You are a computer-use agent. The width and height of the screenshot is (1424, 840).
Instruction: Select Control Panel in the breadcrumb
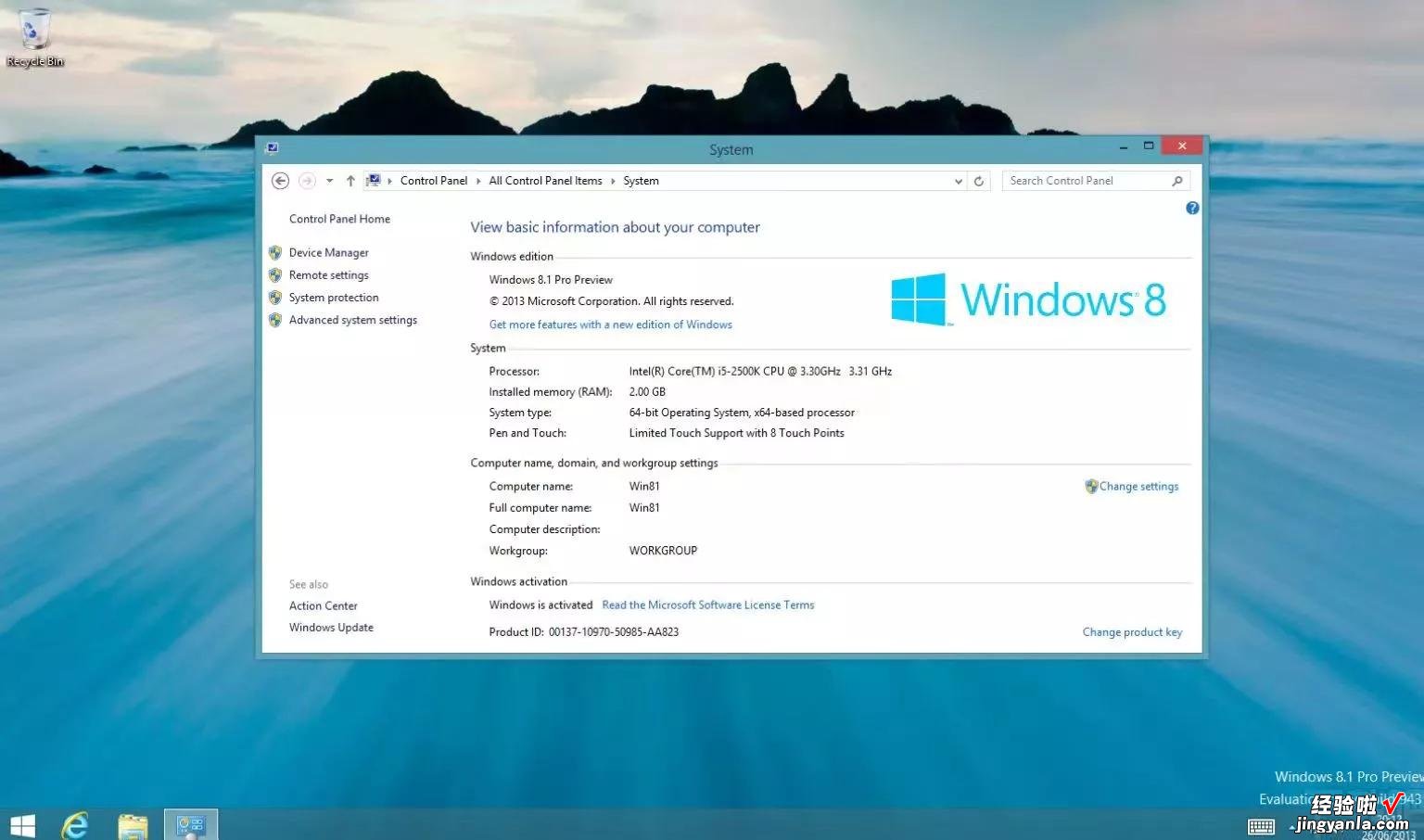[x=434, y=181]
